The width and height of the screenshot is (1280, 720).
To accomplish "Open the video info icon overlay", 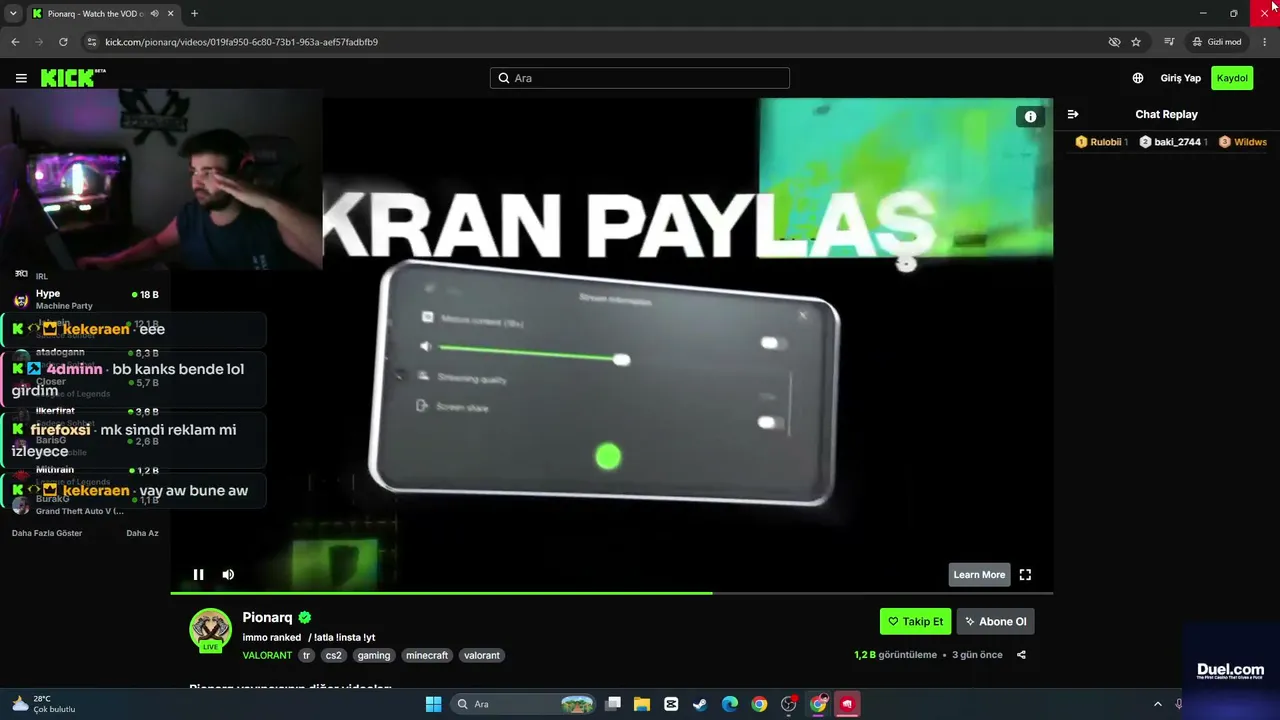I will pyautogui.click(x=1030, y=117).
